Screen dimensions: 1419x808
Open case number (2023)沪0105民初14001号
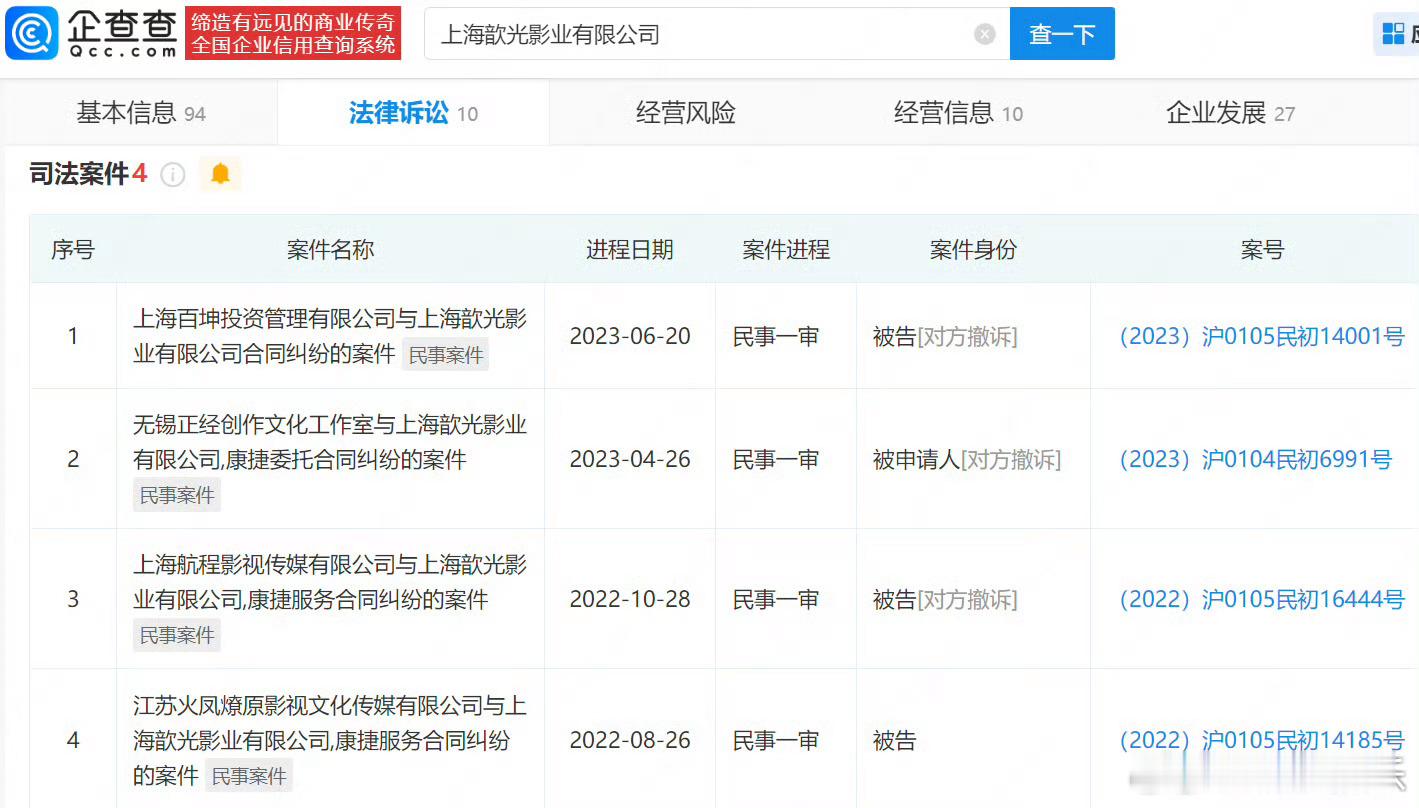tap(1262, 337)
